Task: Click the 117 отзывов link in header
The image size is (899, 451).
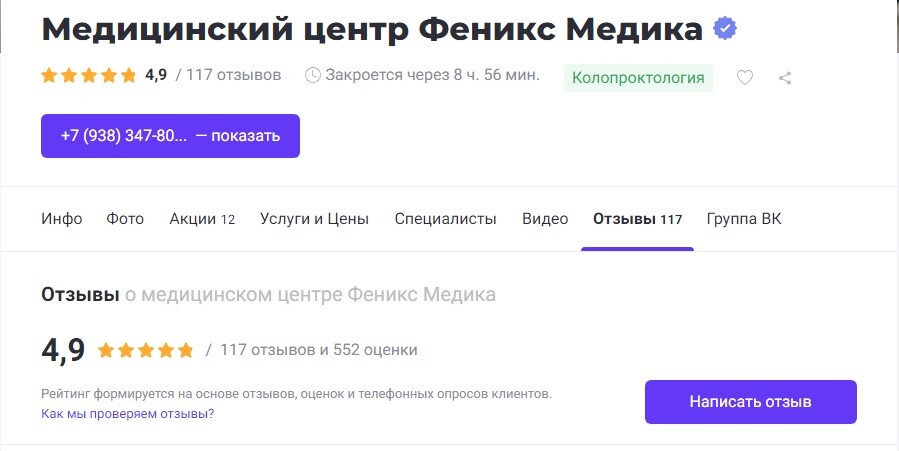Action: click(233, 75)
